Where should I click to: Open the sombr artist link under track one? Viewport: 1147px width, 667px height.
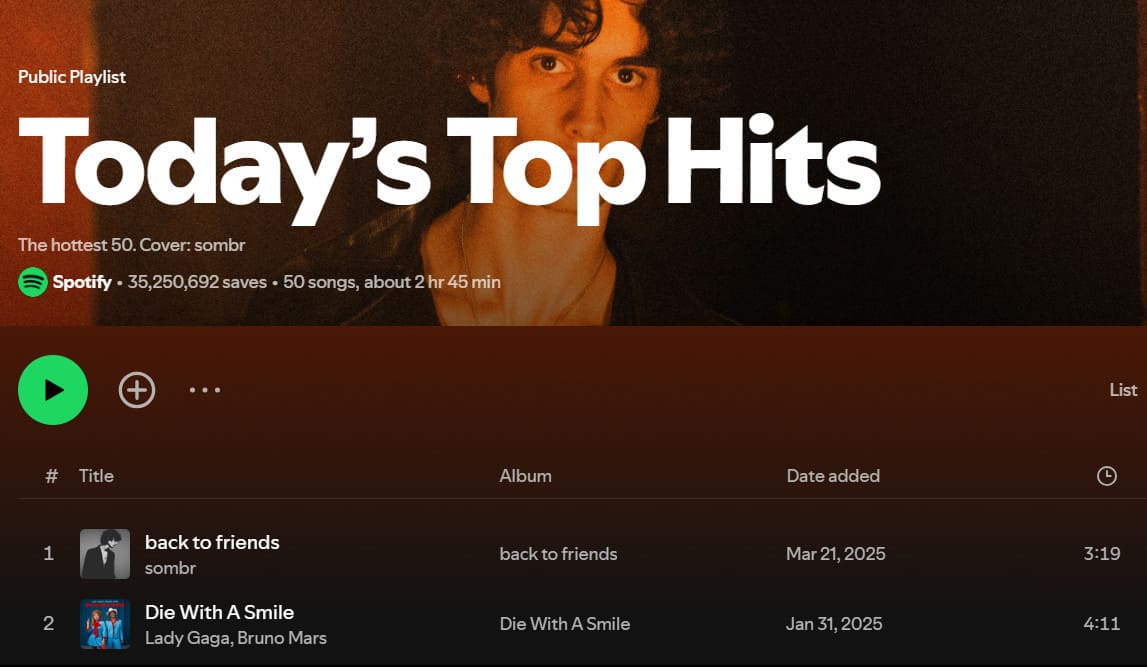[170, 568]
